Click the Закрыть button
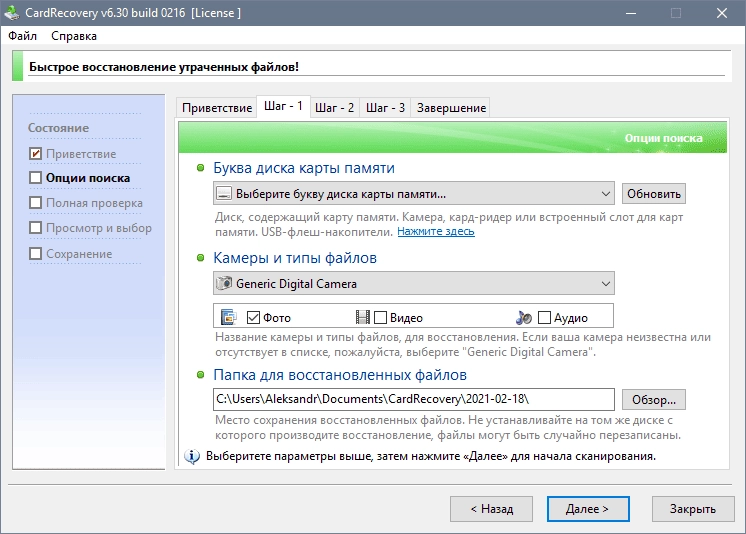Viewport: 746px width, 534px height. tap(693, 509)
